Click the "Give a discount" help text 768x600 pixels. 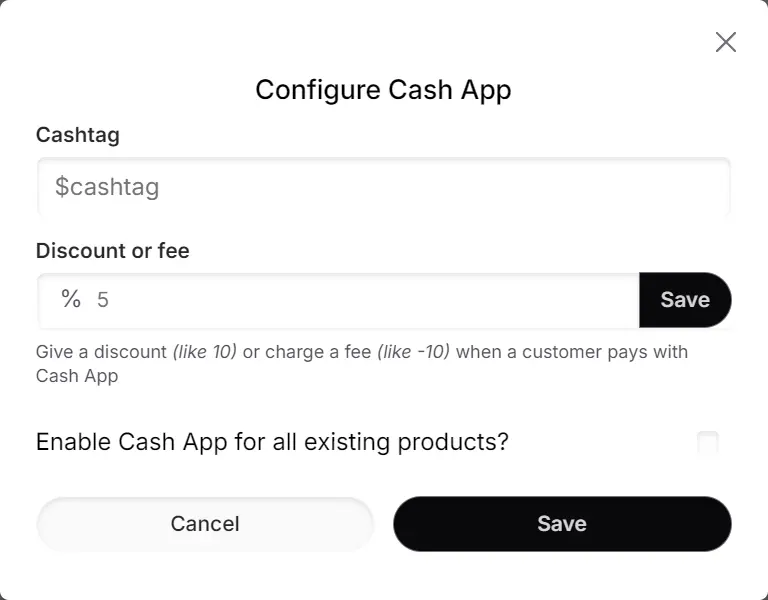click(101, 352)
